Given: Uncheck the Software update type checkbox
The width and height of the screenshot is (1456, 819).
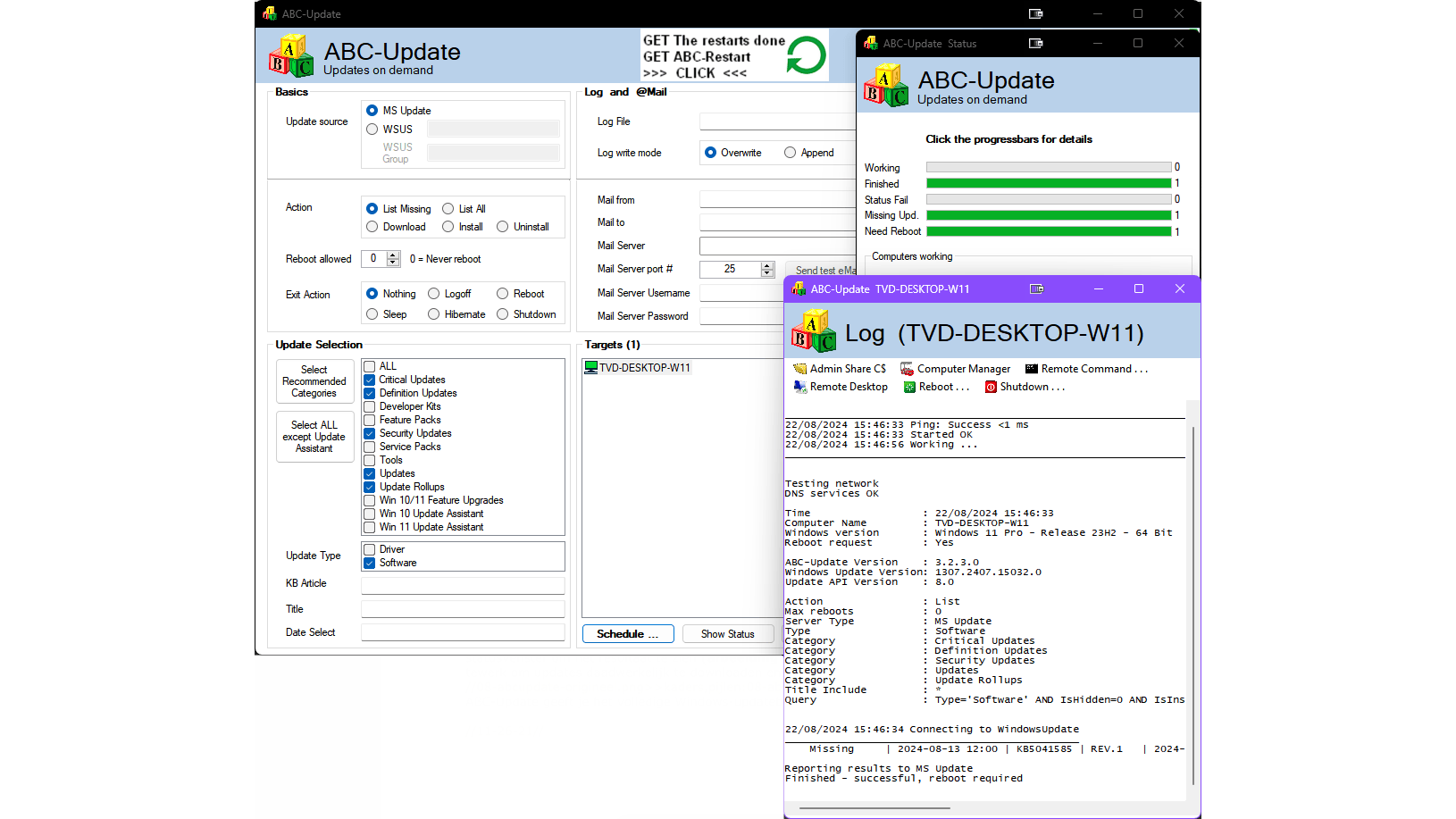Looking at the screenshot, I should (370, 563).
